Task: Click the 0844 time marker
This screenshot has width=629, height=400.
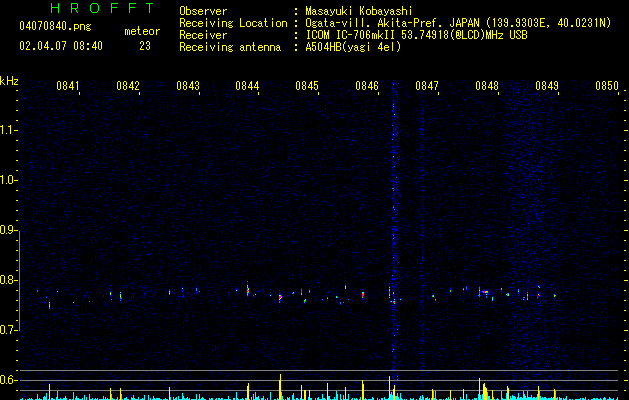Action: pos(247,86)
